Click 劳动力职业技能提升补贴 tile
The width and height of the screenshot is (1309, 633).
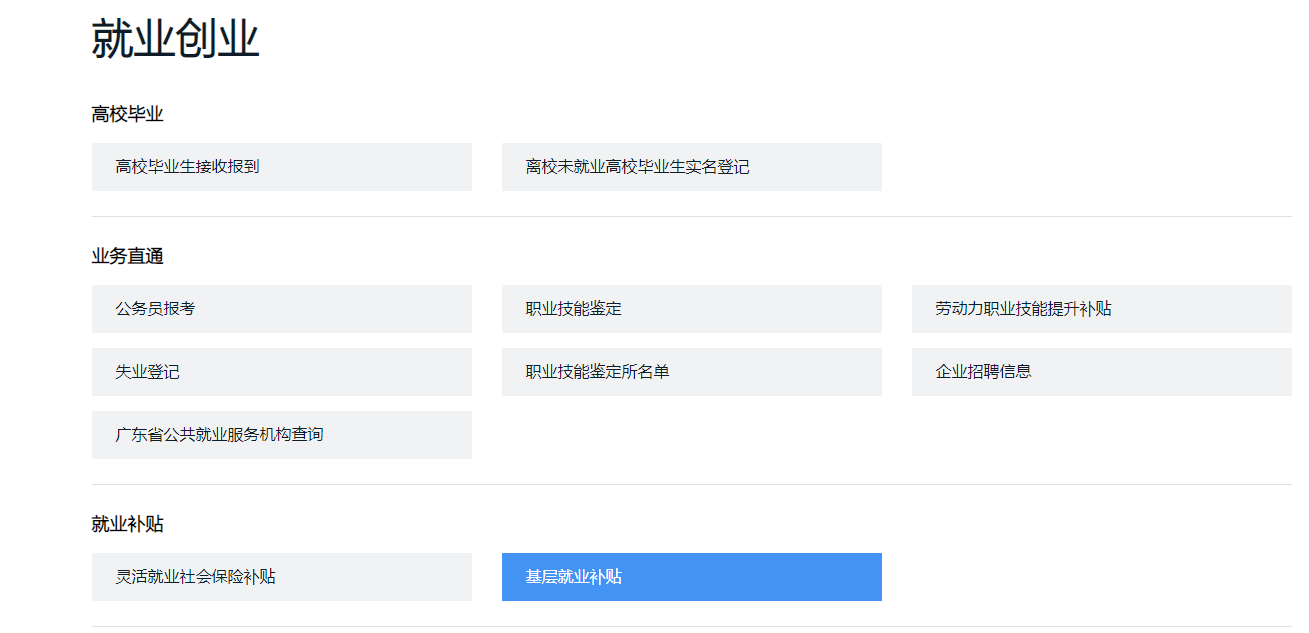pos(1101,309)
